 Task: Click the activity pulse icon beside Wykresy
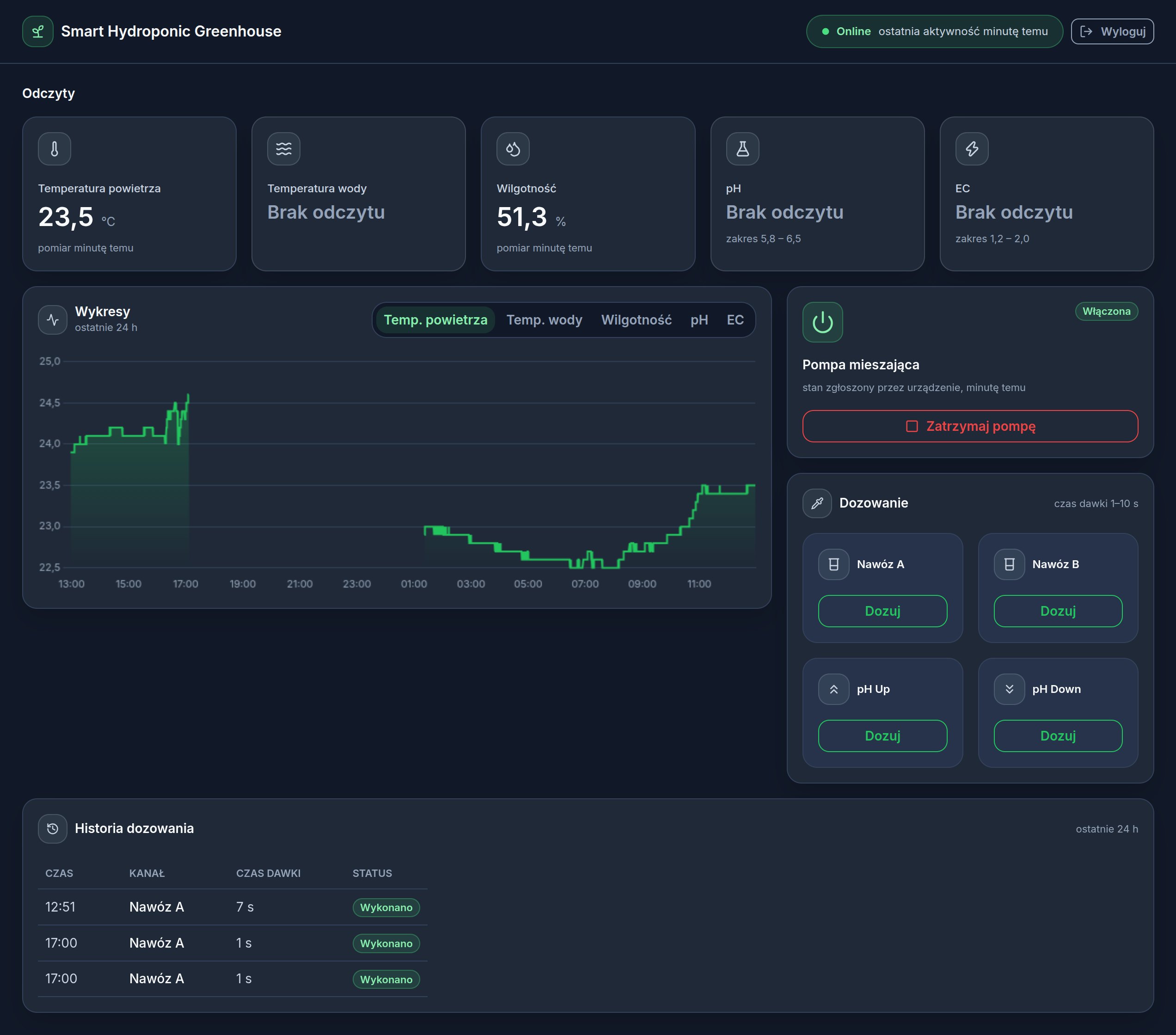pyautogui.click(x=53, y=320)
